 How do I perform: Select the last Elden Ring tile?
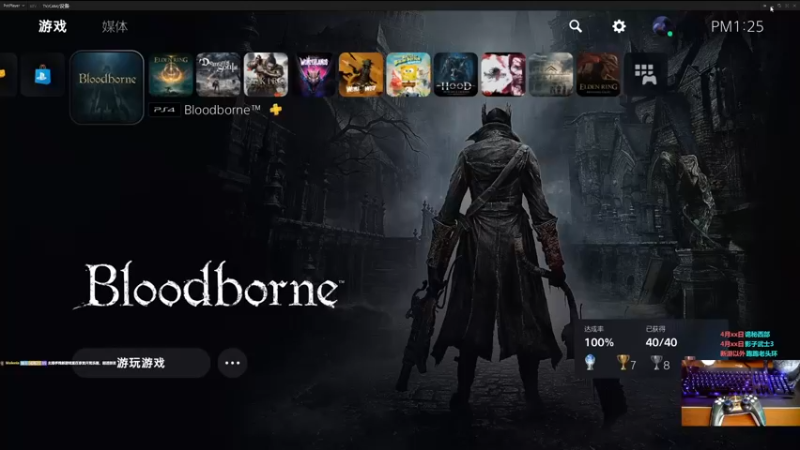pos(598,74)
